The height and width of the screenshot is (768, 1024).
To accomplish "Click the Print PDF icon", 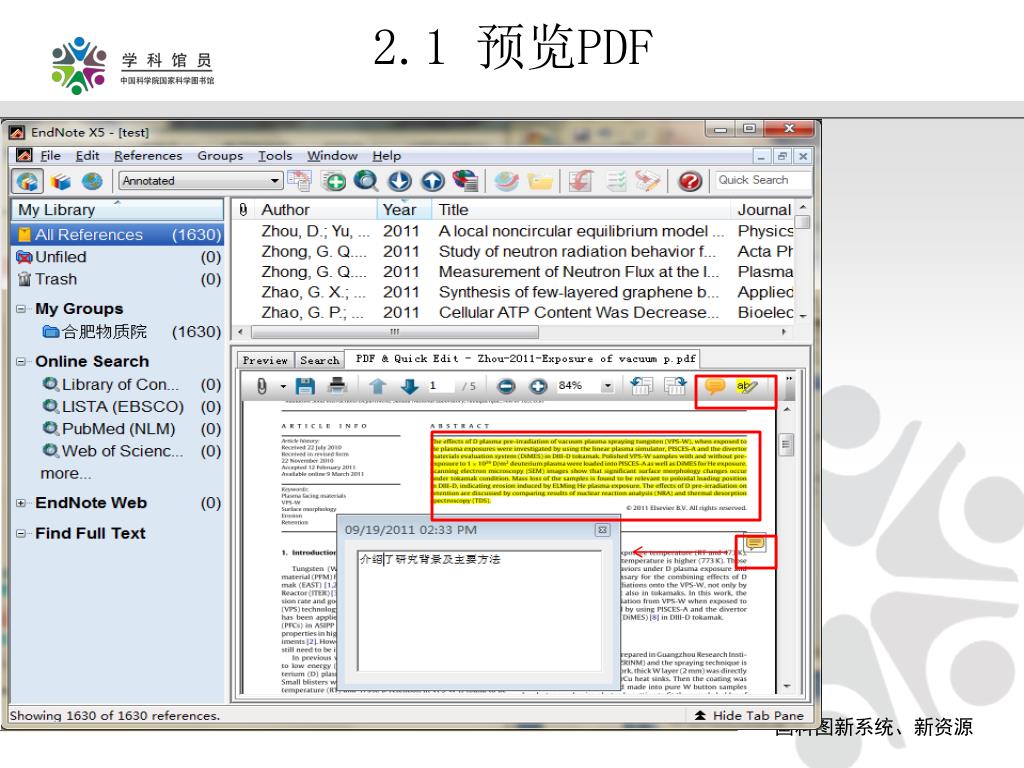I will pyautogui.click(x=337, y=386).
